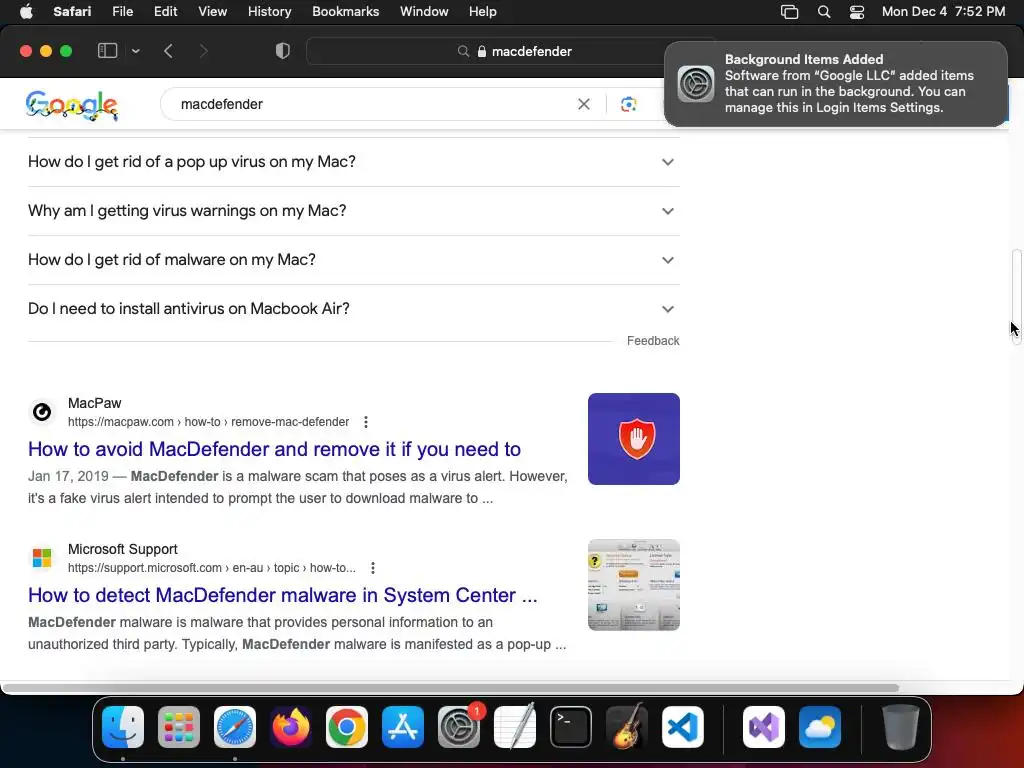This screenshot has height=768, width=1024.
Task: Open the Help menu
Action: pyautogui.click(x=483, y=12)
